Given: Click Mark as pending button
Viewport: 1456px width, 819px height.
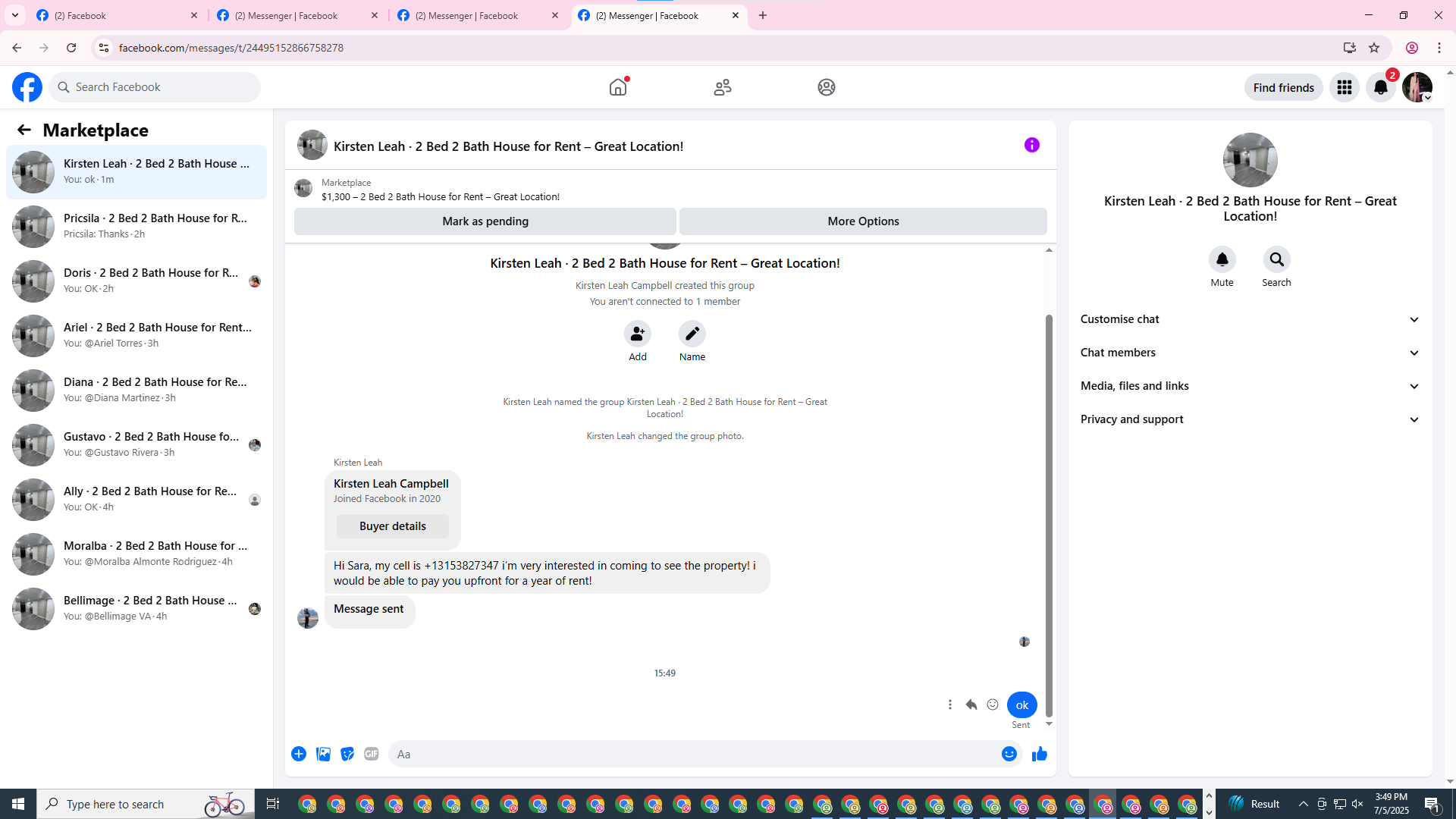Looking at the screenshot, I should pos(485,221).
